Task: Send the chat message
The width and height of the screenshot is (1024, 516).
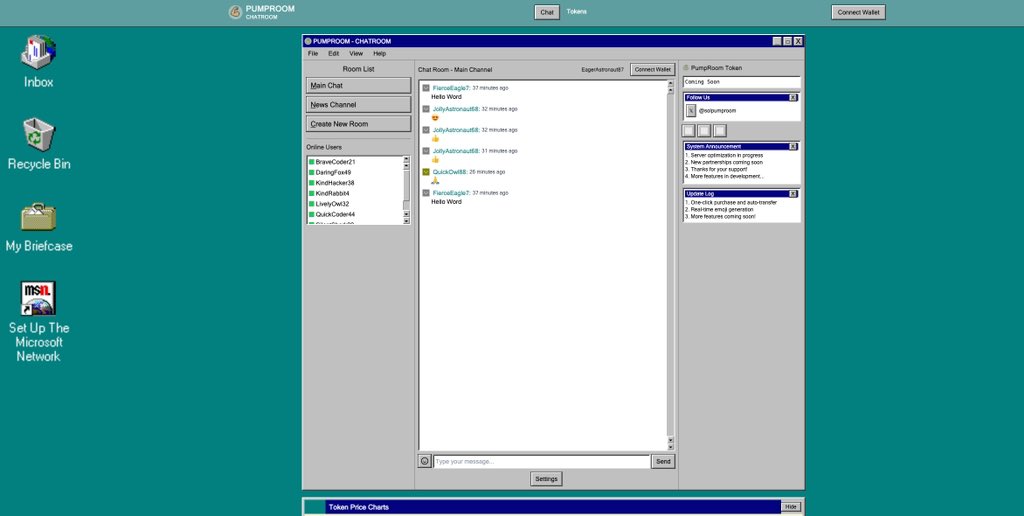Action: coord(663,461)
